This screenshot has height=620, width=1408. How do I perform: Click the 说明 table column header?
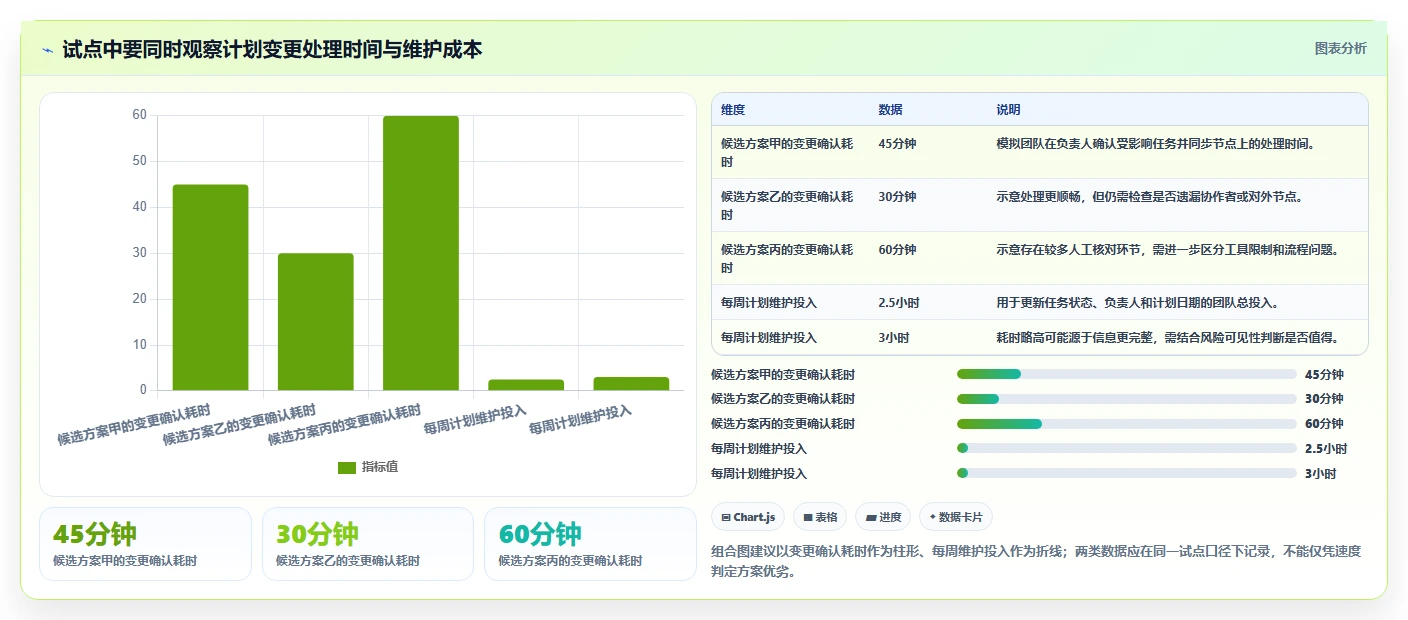point(1009,110)
